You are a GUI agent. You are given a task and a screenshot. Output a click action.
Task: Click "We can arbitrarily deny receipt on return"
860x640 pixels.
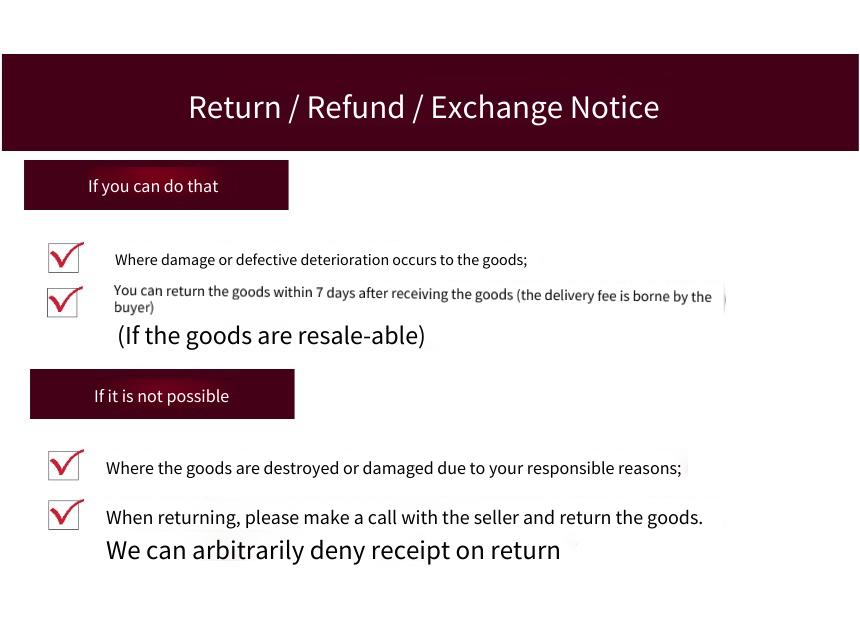point(333,550)
